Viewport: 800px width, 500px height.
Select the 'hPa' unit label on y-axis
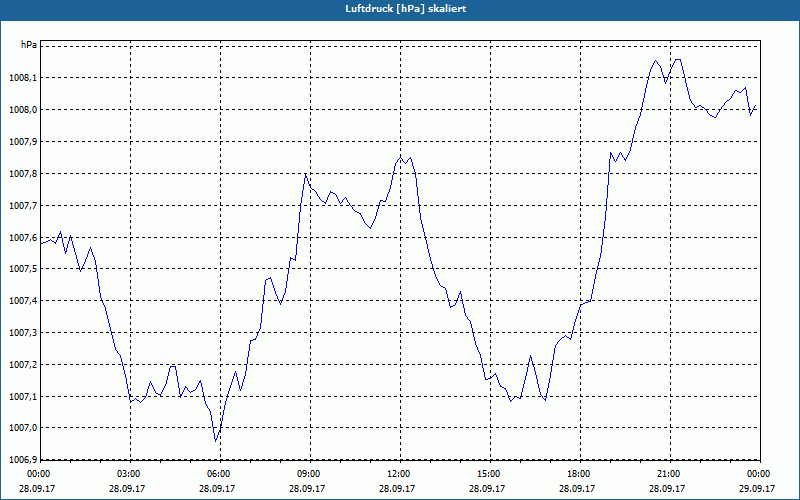[x=29, y=45]
